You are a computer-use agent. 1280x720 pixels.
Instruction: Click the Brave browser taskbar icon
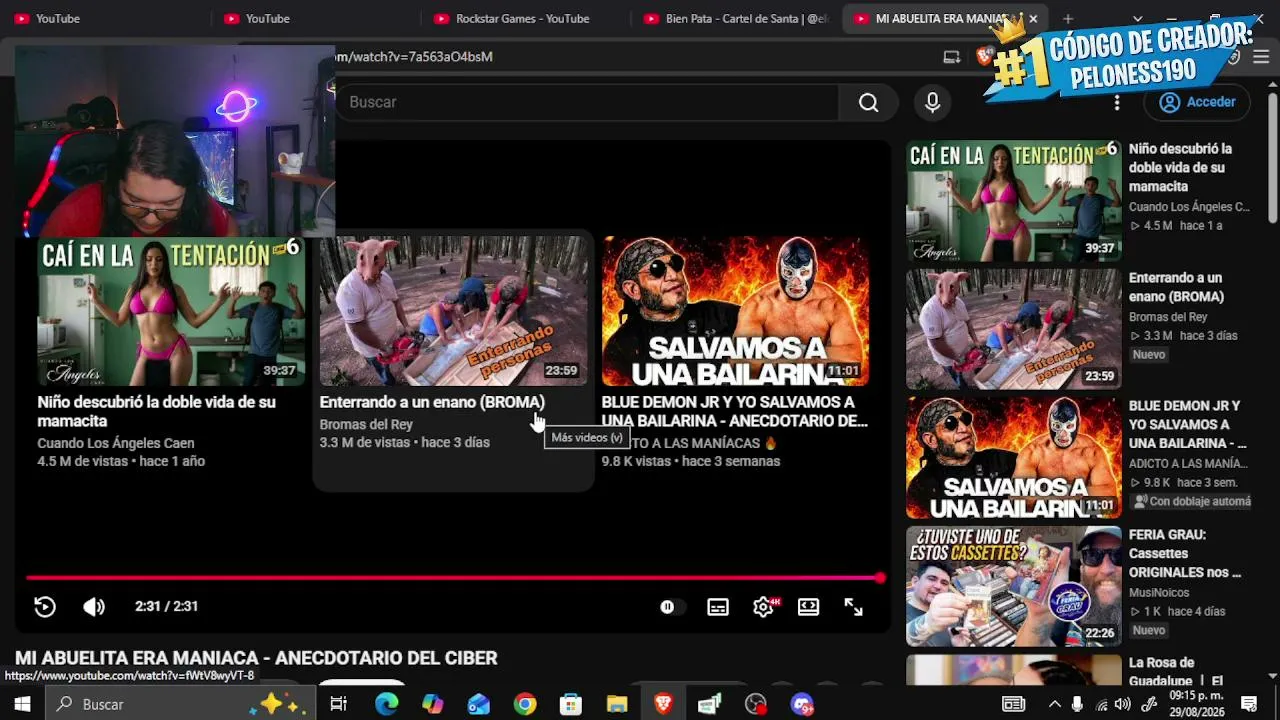point(664,704)
